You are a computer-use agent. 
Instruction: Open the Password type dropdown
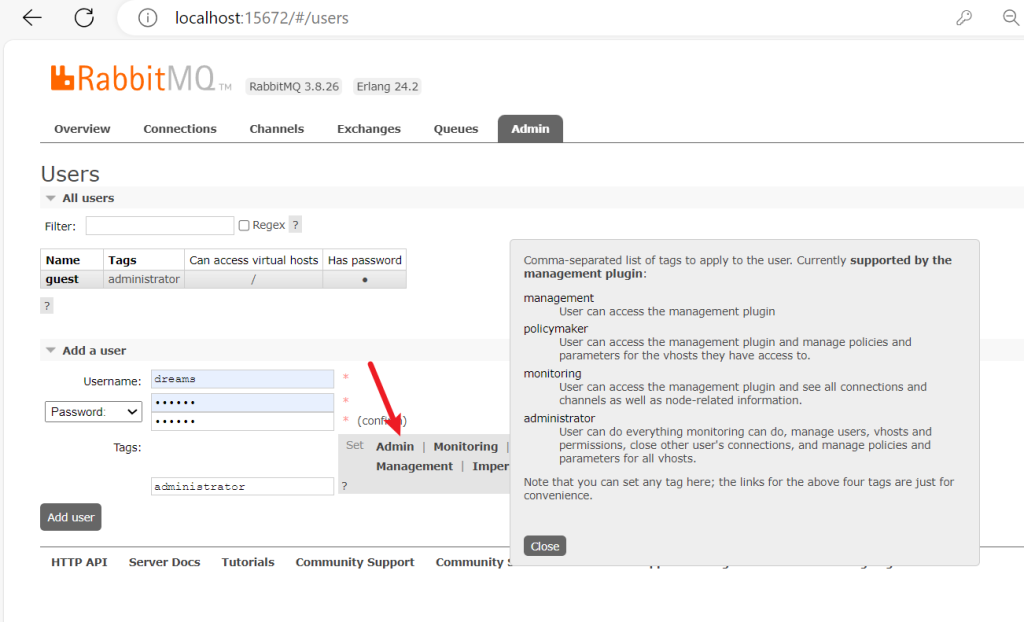[93, 412]
